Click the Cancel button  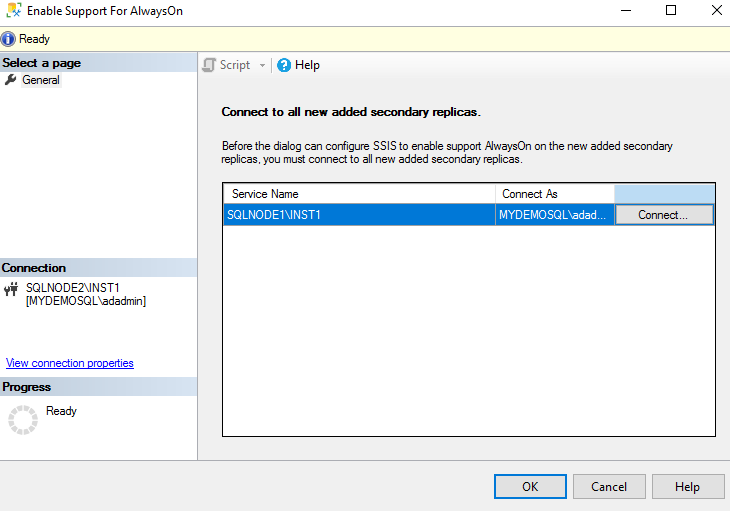[609, 487]
